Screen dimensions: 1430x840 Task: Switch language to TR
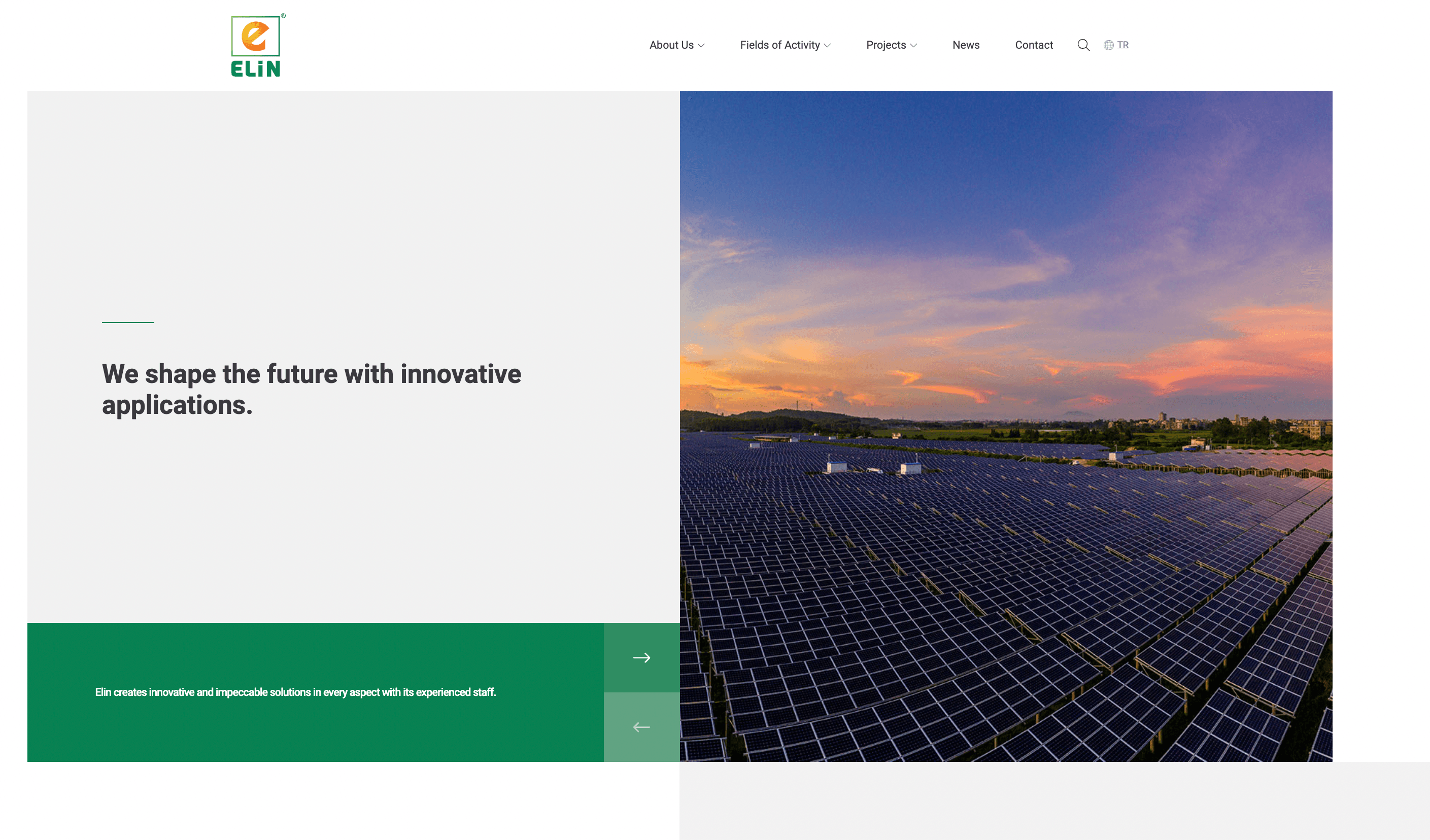tap(1122, 45)
